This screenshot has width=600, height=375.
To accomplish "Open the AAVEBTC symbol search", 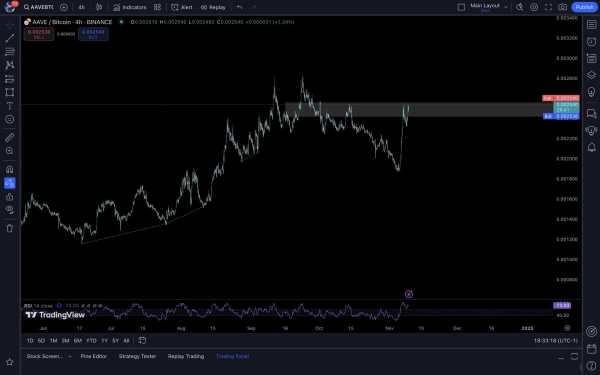I will [38, 7].
